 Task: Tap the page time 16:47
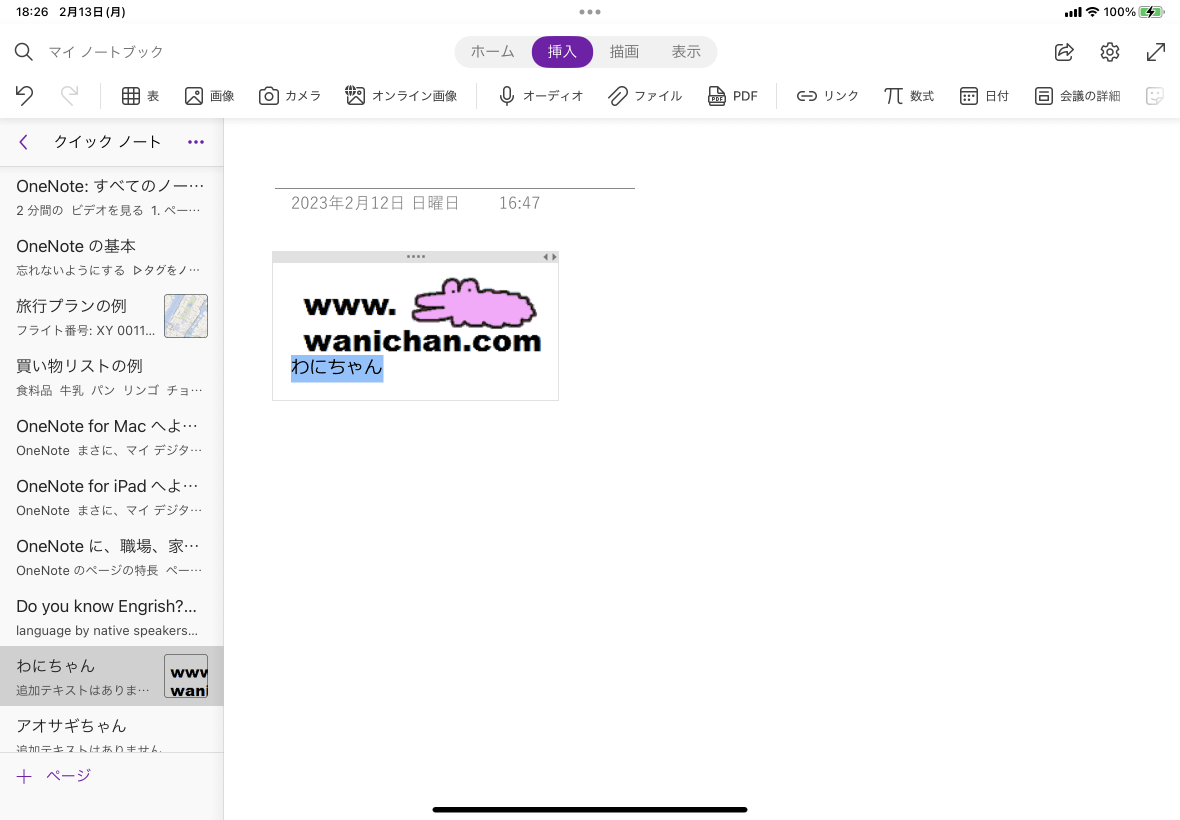click(519, 203)
